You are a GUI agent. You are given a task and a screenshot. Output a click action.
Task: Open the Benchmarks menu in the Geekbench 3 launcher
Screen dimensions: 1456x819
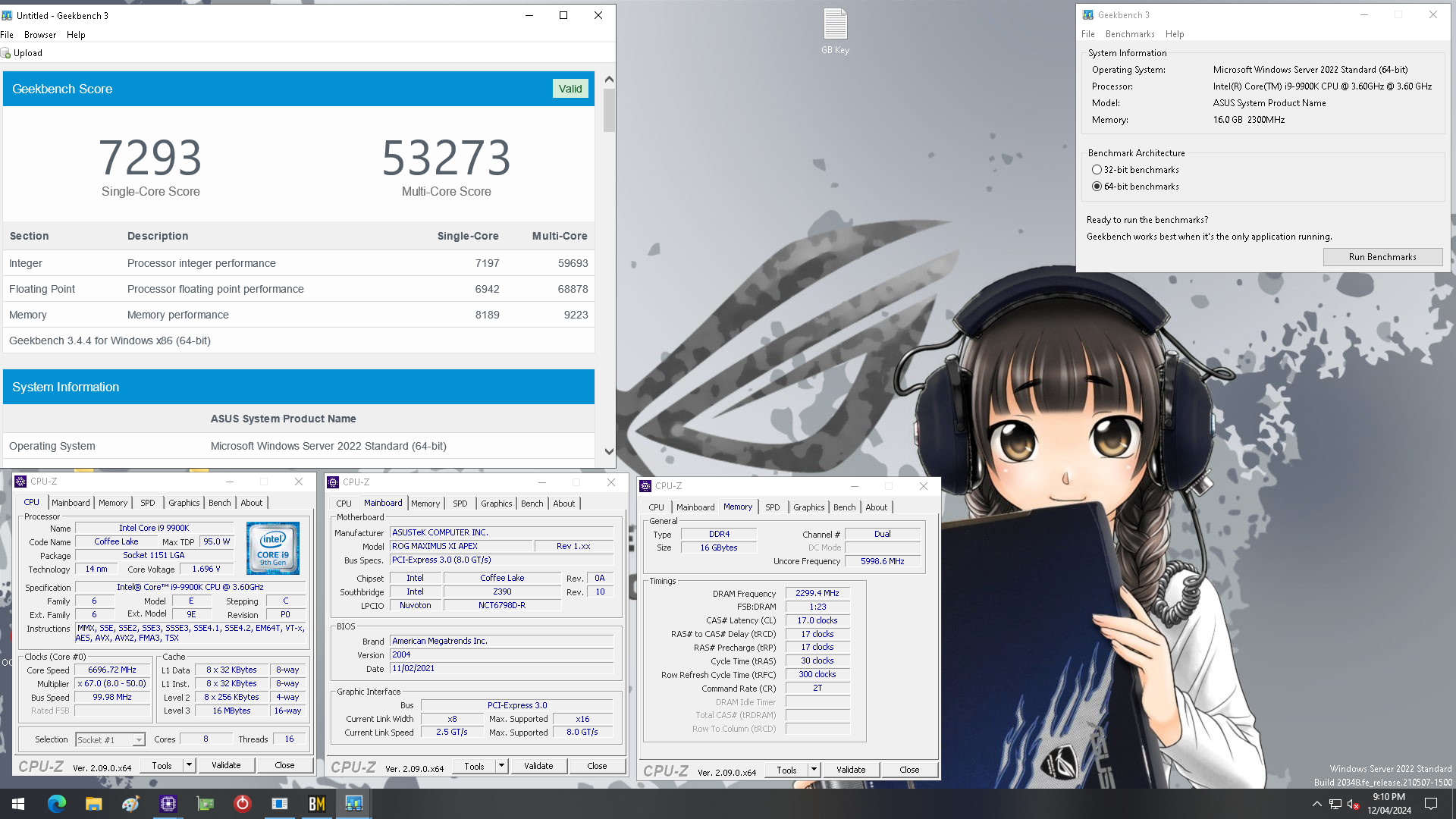coord(1130,34)
